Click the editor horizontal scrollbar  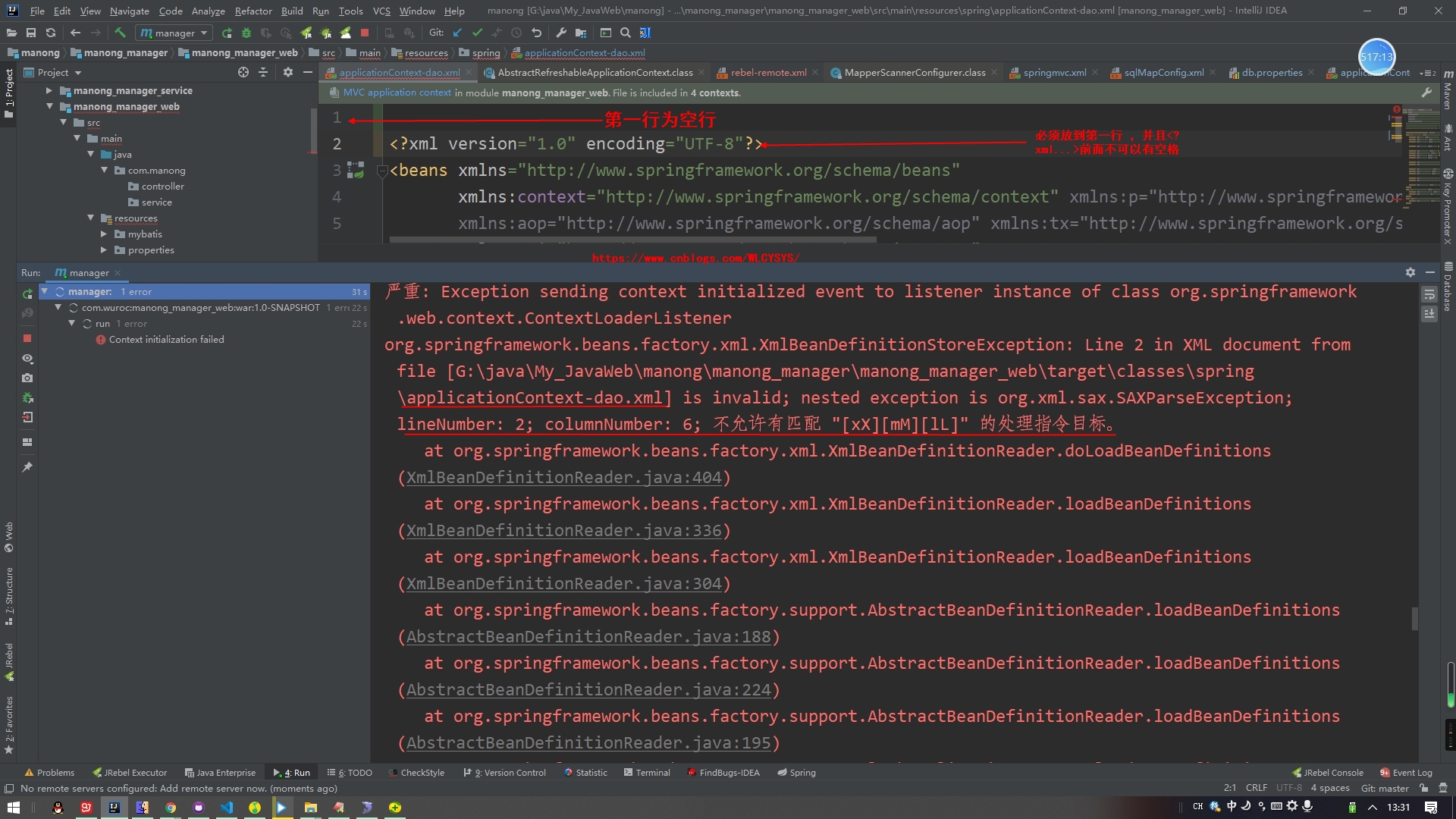633,240
